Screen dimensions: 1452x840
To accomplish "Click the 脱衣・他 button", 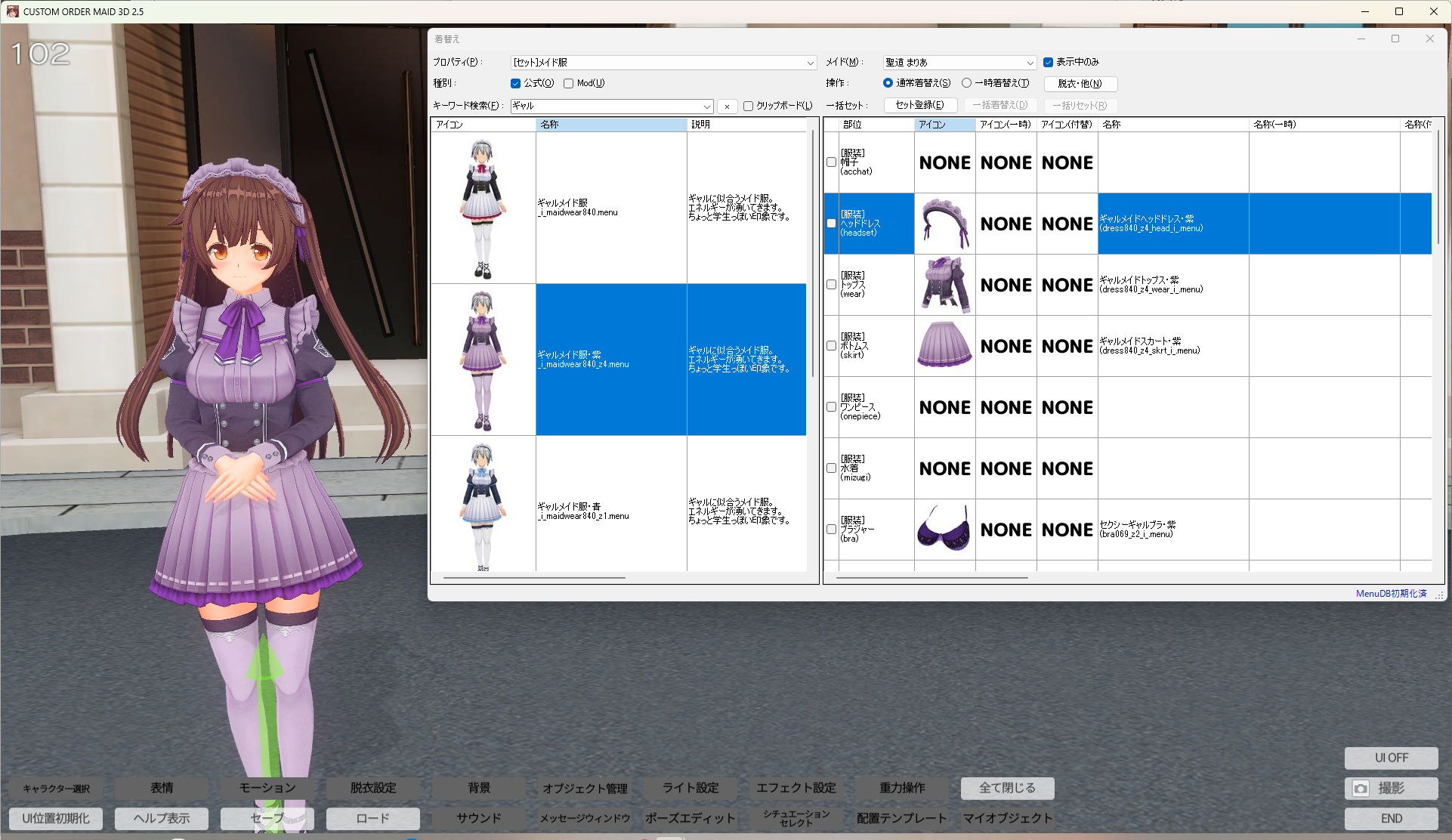I will point(1080,84).
